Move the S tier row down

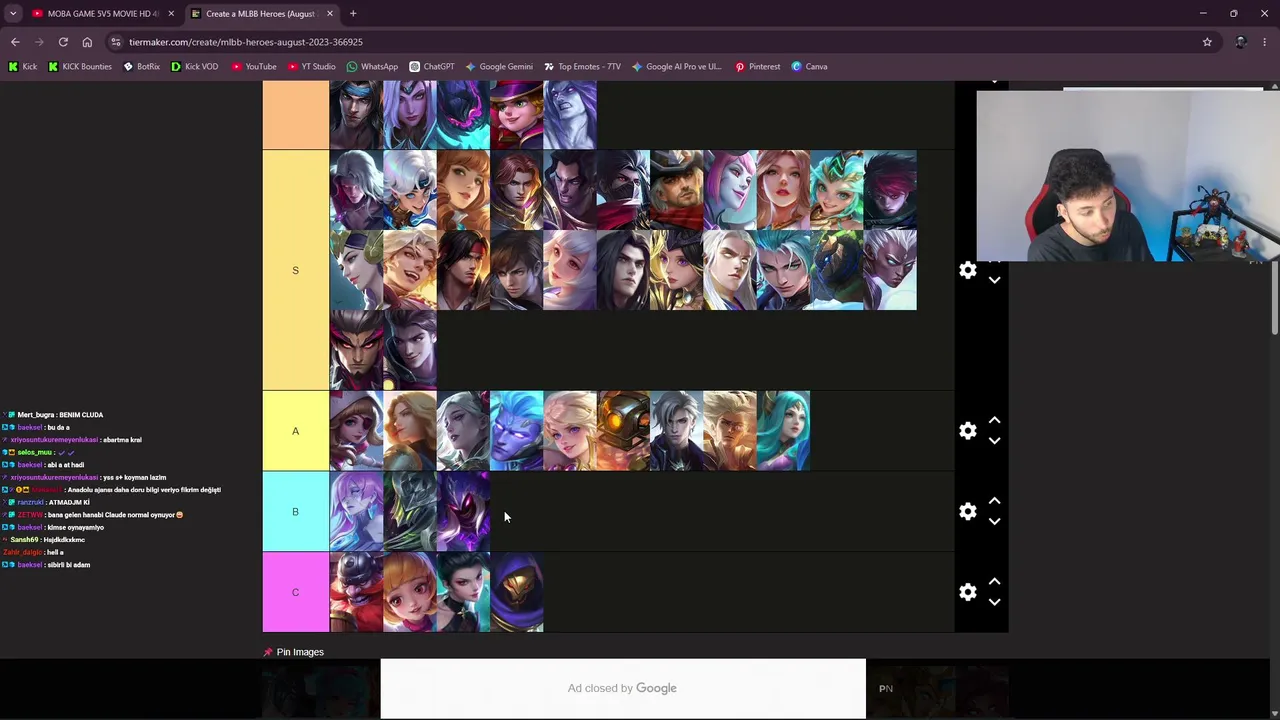994,280
